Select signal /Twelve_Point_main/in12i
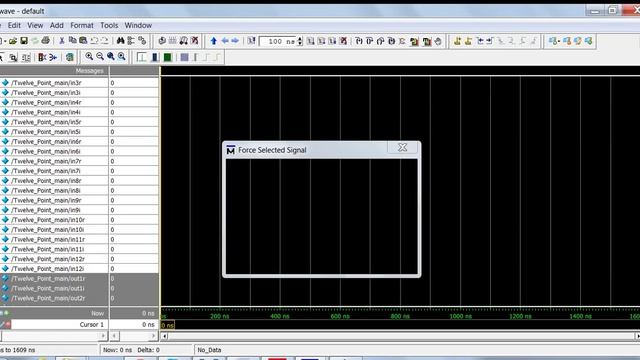 (48, 269)
